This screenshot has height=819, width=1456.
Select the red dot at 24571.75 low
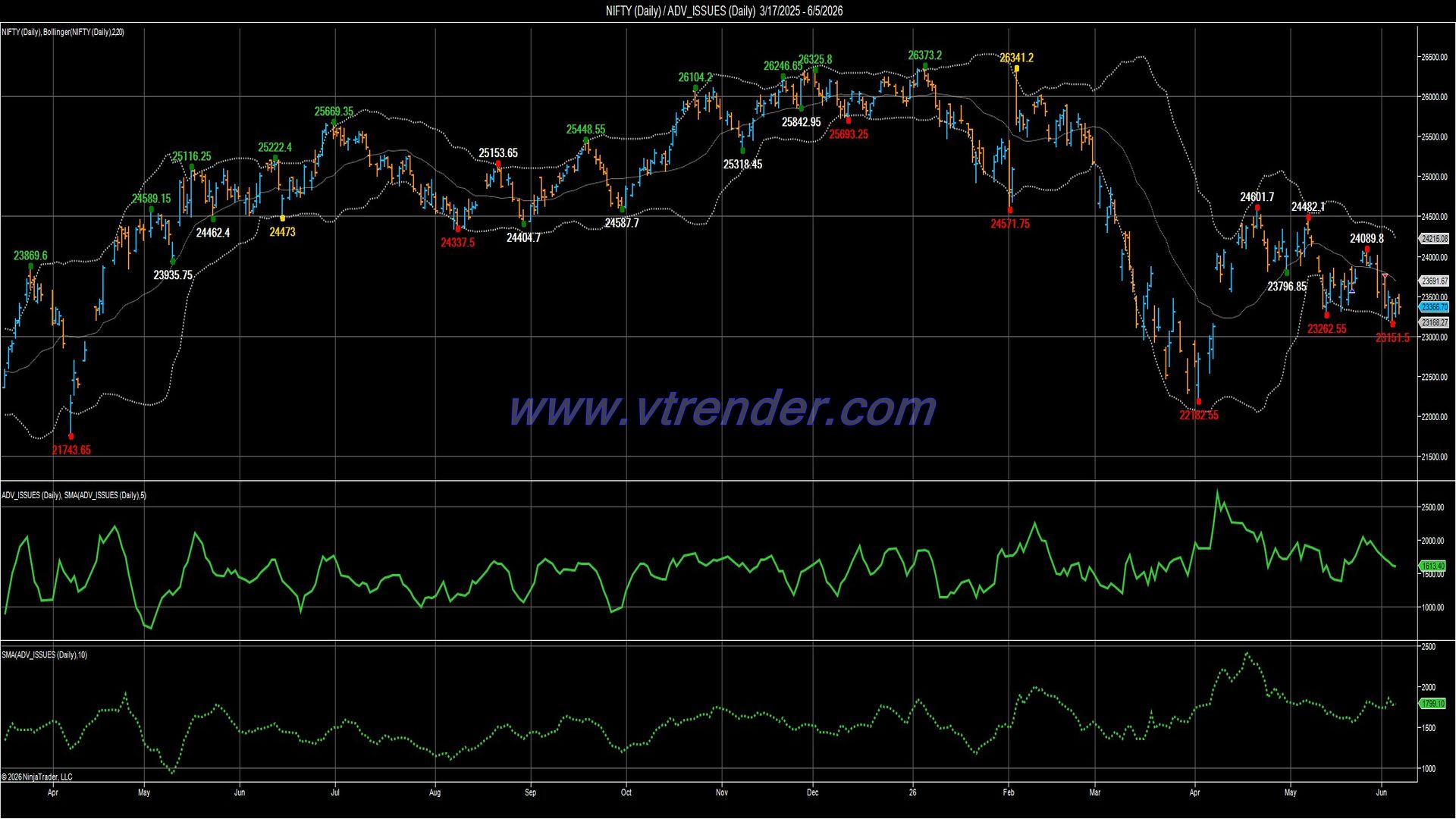(x=1009, y=210)
